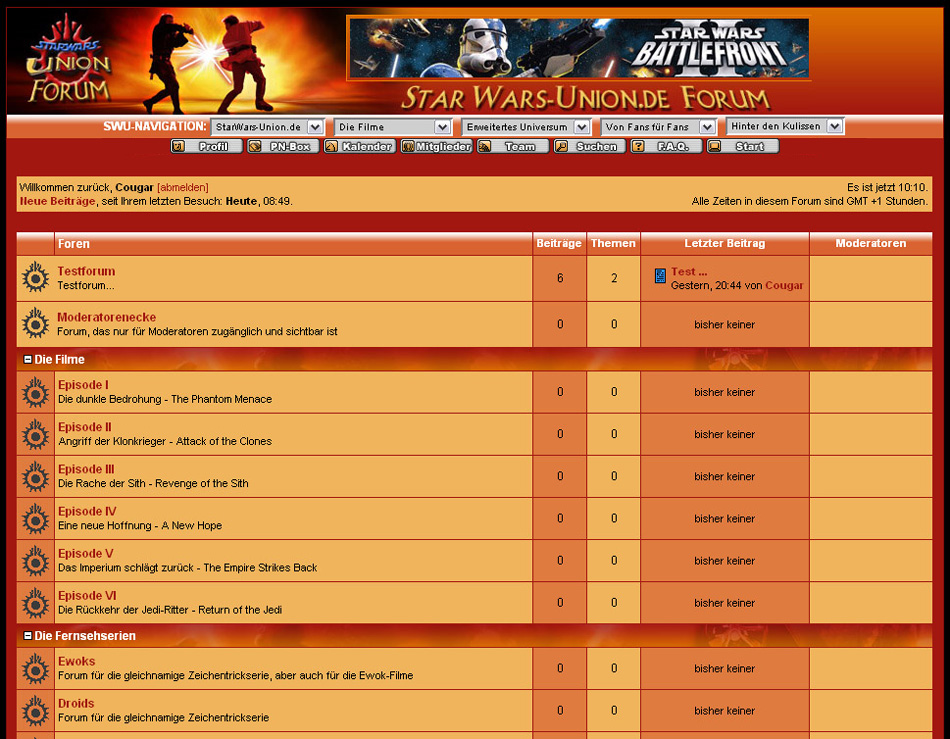Image resolution: width=950 pixels, height=739 pixels.
Task: Click the Episode III forum status icon
Action: [36, 476]
